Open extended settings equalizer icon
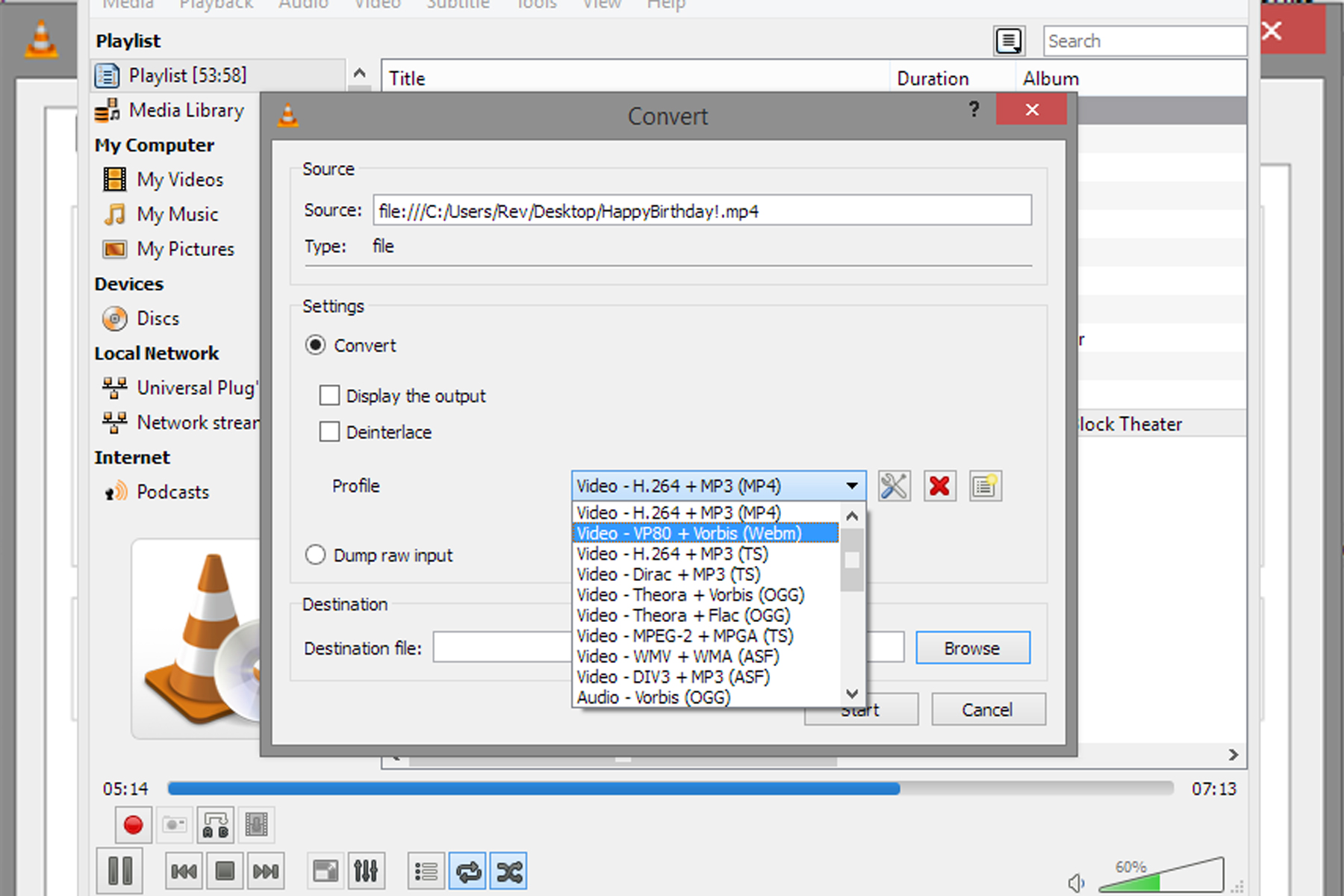Viewport: 1344px width, 896px height. click(366, 871)
